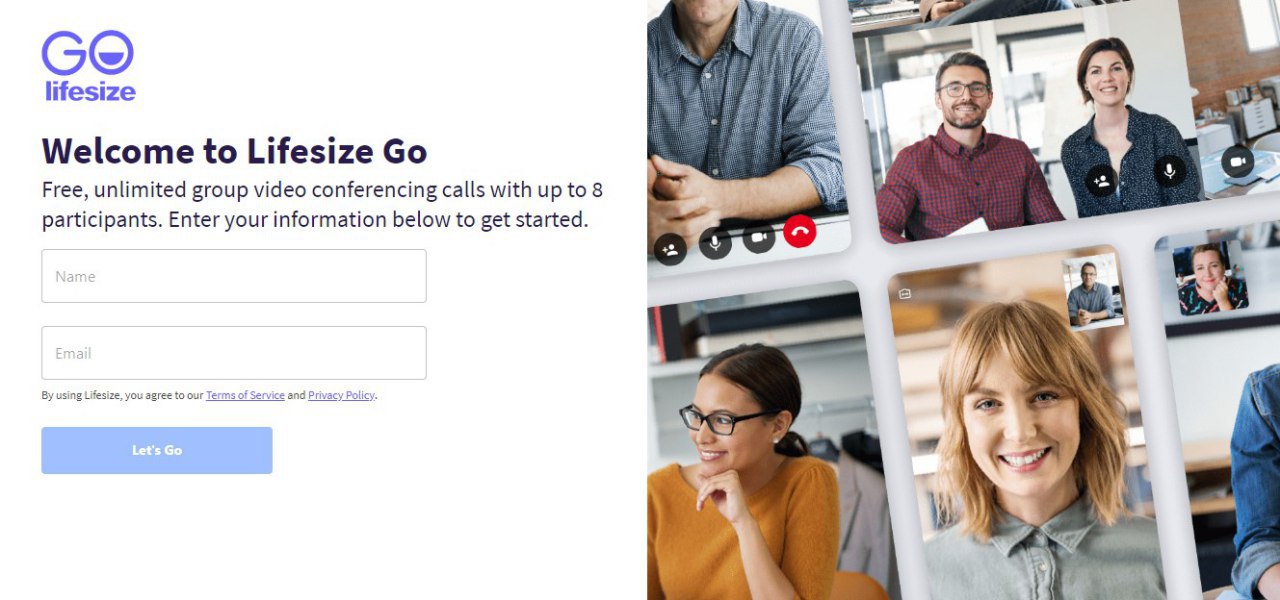Click the add participant icon beside the man in the plaid shirt

(x=1102, y=181)
